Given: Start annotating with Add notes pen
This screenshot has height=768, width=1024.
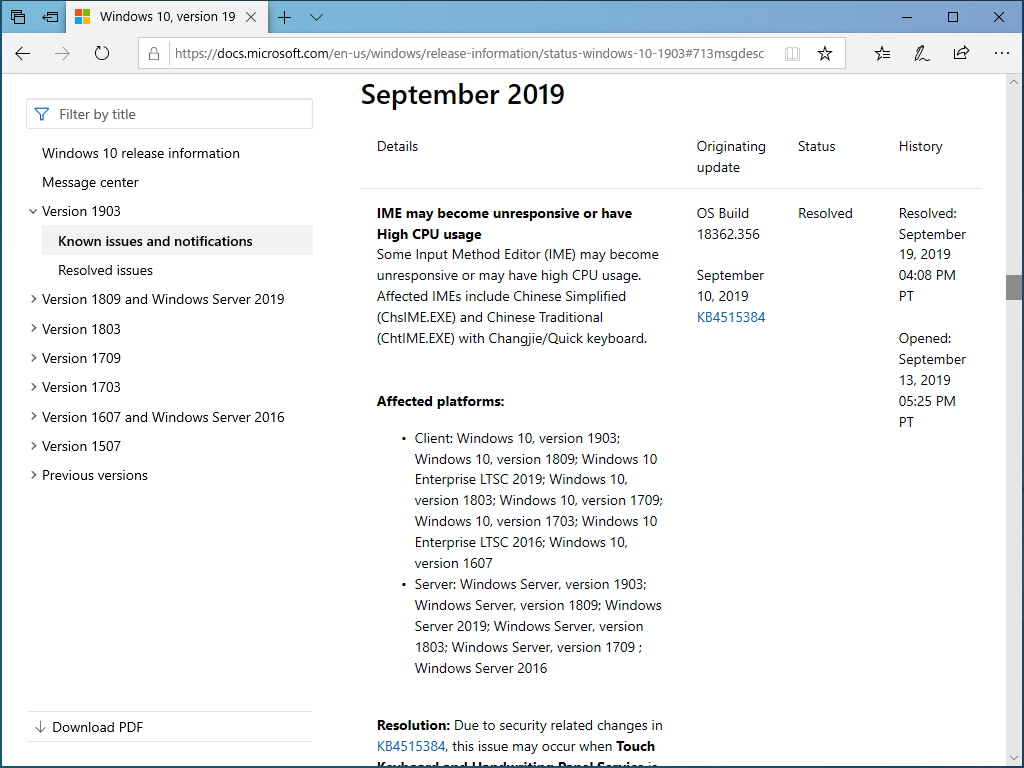Looking at the screenshot, I should pos(920,53).
